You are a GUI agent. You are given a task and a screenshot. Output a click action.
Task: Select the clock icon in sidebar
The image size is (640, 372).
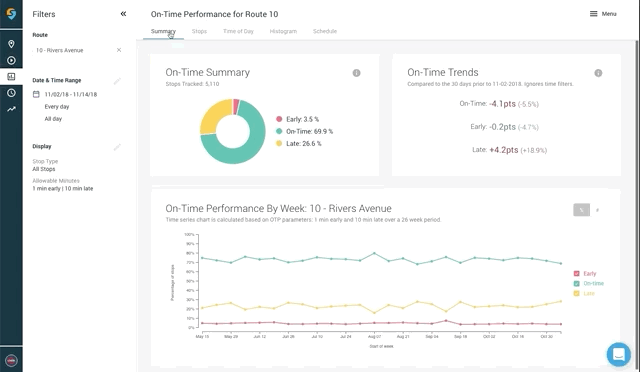click(x=11, y=93)
